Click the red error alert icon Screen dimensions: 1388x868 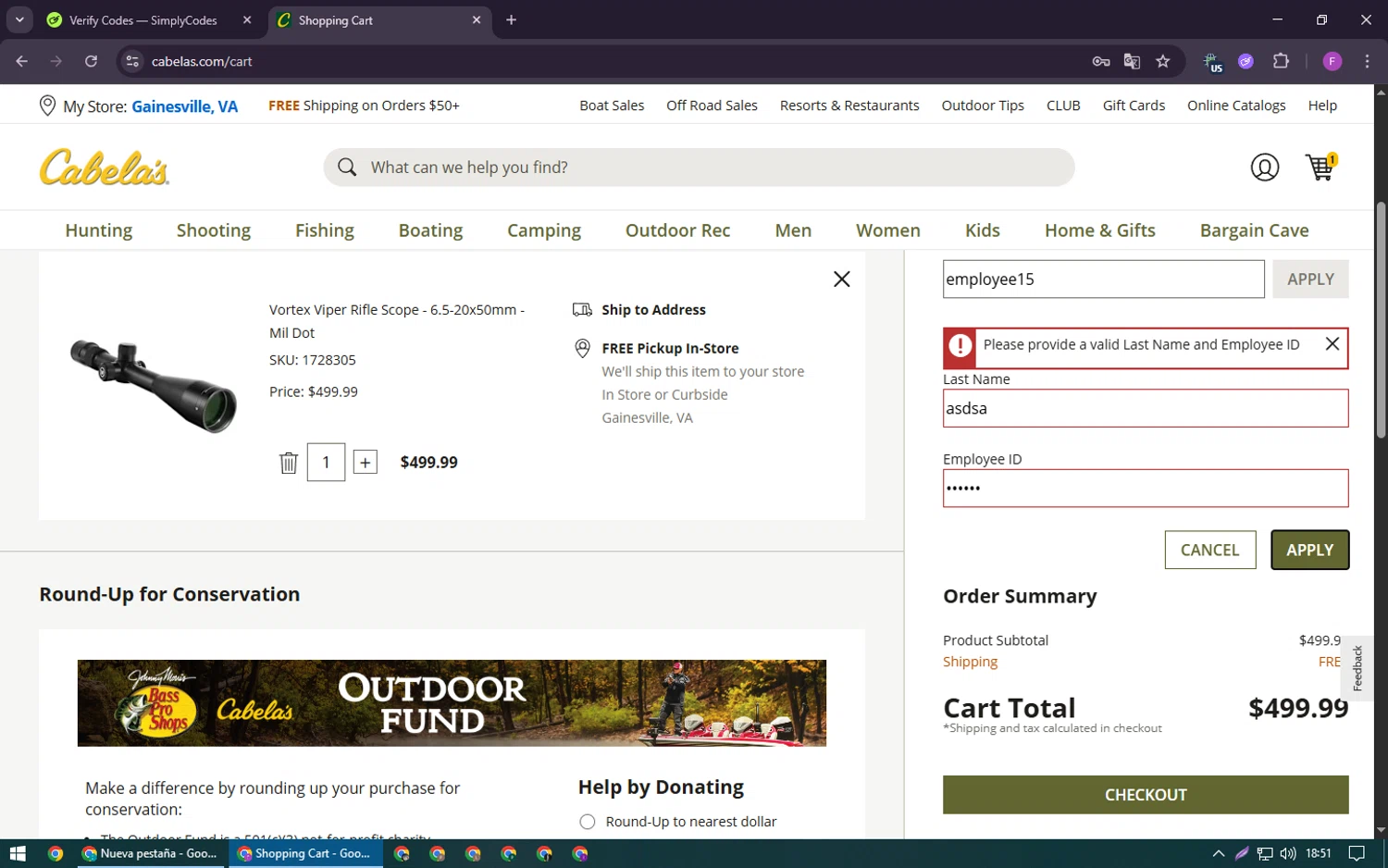960,347
